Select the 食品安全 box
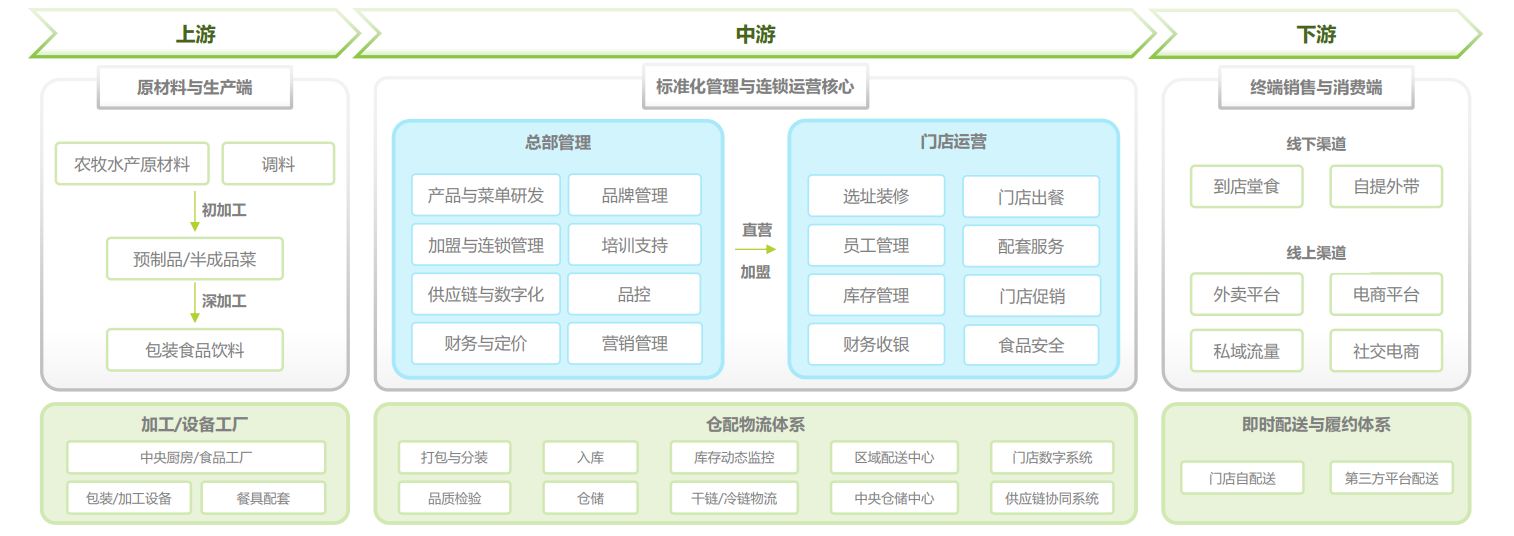 (x=1031, y=345)
